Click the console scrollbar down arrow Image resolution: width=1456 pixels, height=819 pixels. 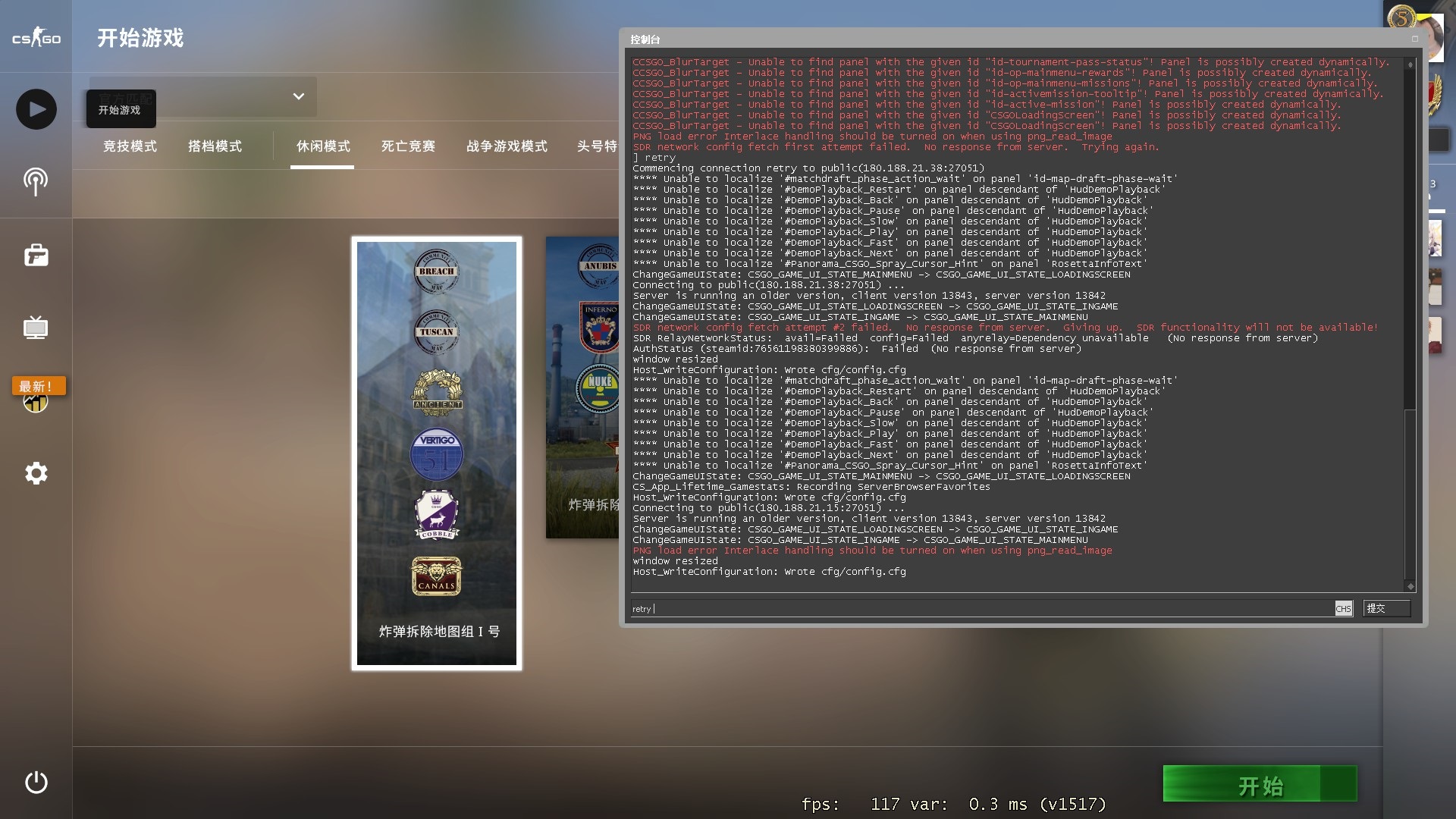pos(1410,585)
